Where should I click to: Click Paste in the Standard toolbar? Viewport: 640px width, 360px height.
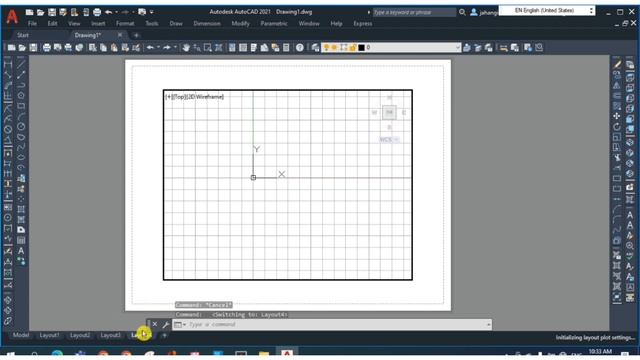point(114,48)
